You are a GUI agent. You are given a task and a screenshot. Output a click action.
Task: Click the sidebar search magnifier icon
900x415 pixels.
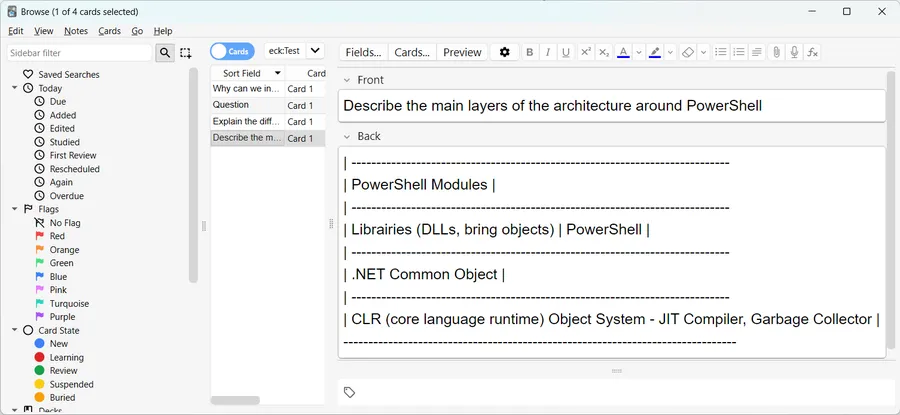[165, 53]
